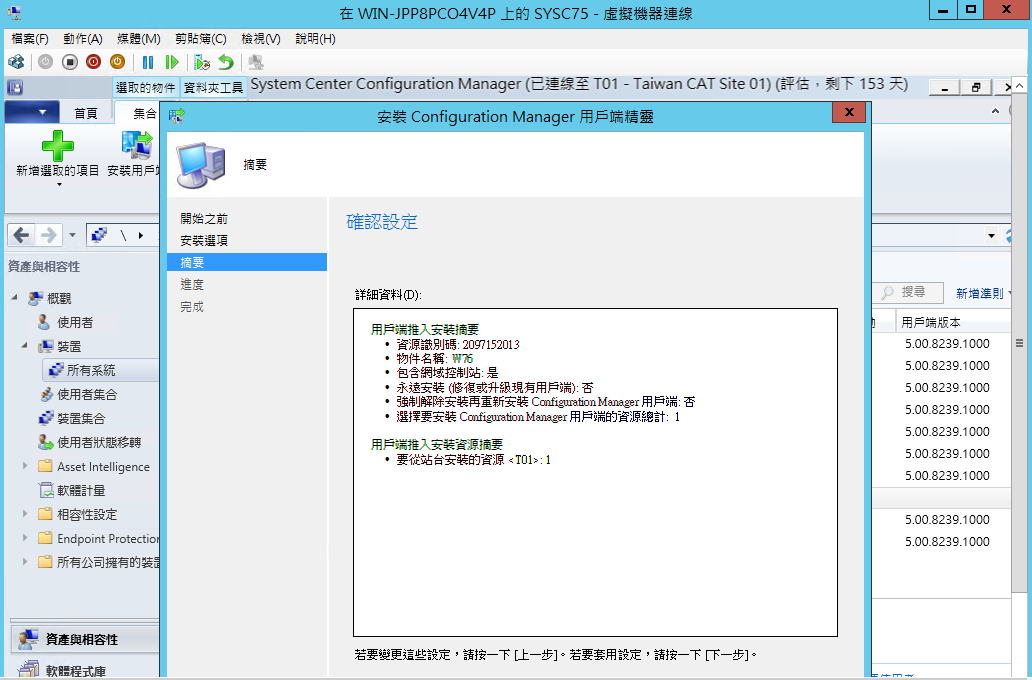This screenshot has width=1032, height=680.
Task: Expand the Asset Intelligence folder
Action: [x=26, y=467]
